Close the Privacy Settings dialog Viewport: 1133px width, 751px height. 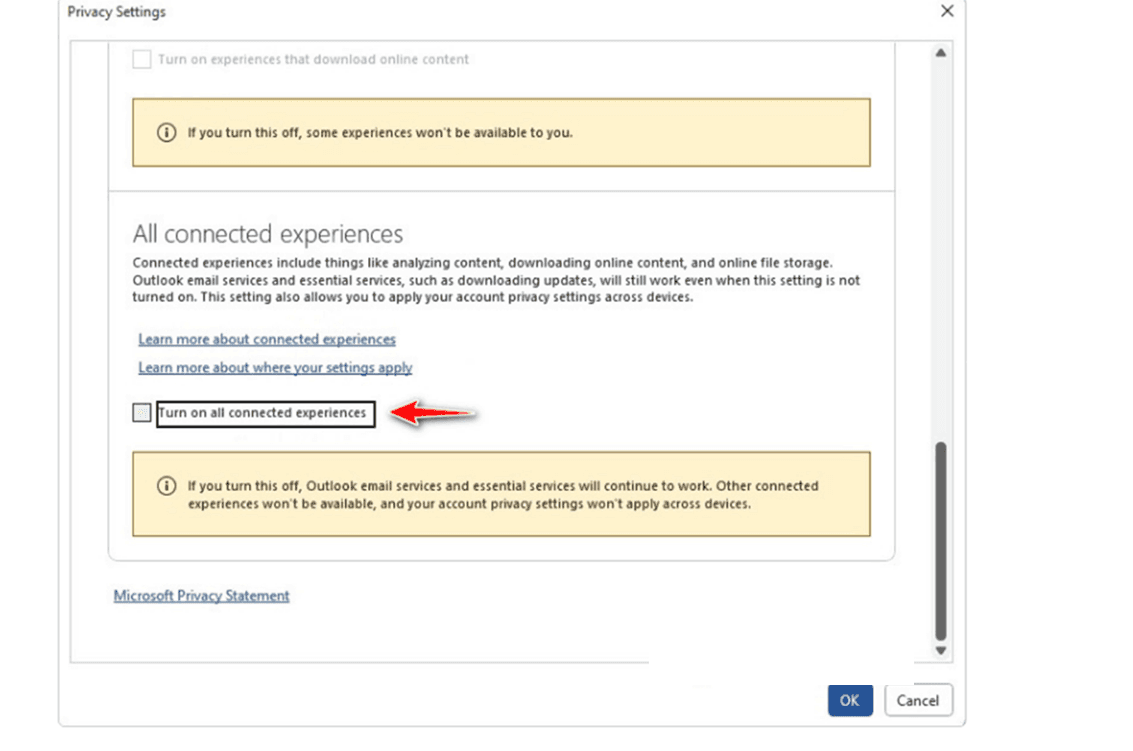pyautogui.click(x=947, y=11)
